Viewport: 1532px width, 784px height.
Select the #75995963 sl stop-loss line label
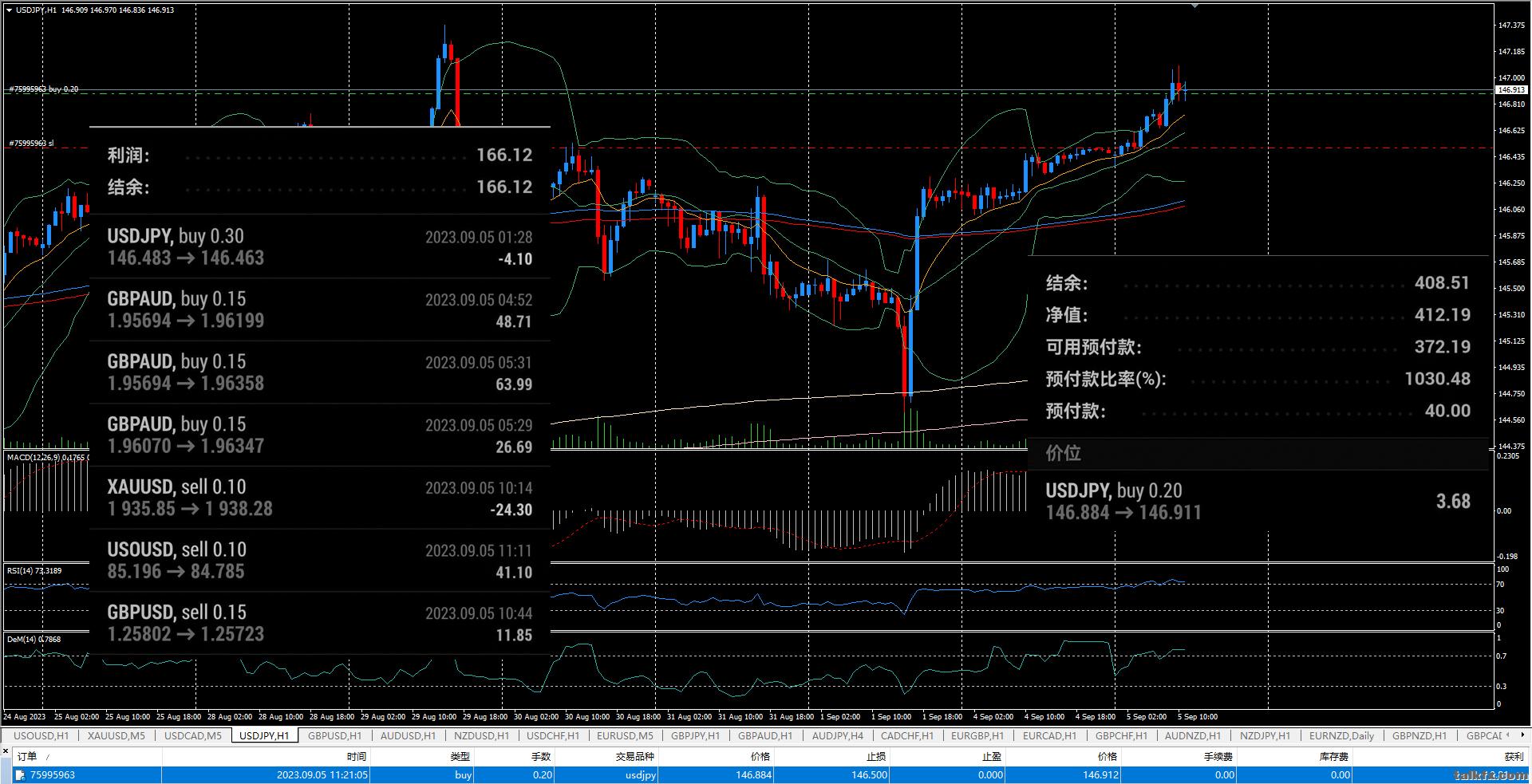(32, 144)
